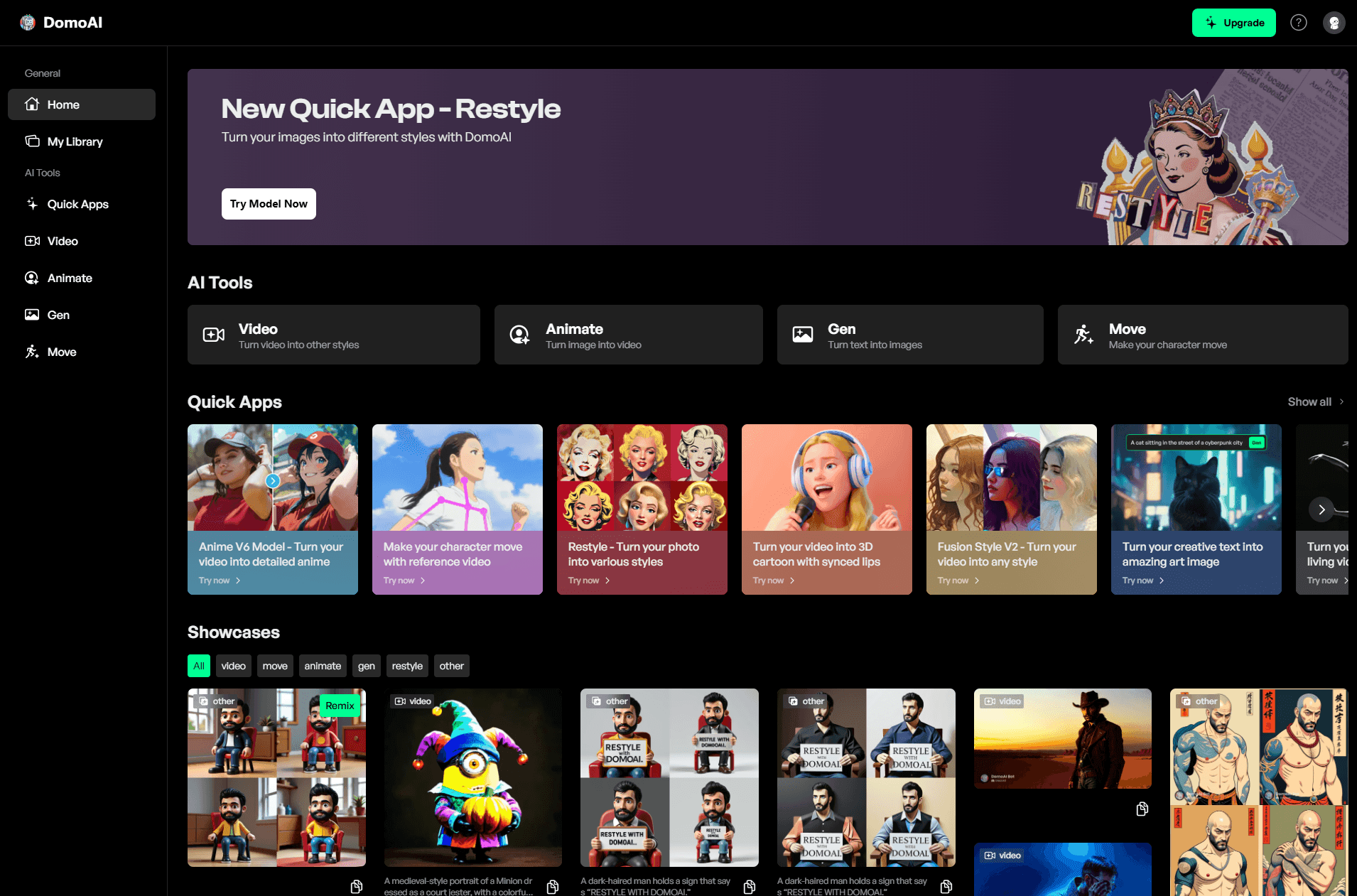
Task: Click the My Library sidebar icon
Action: 32,141
